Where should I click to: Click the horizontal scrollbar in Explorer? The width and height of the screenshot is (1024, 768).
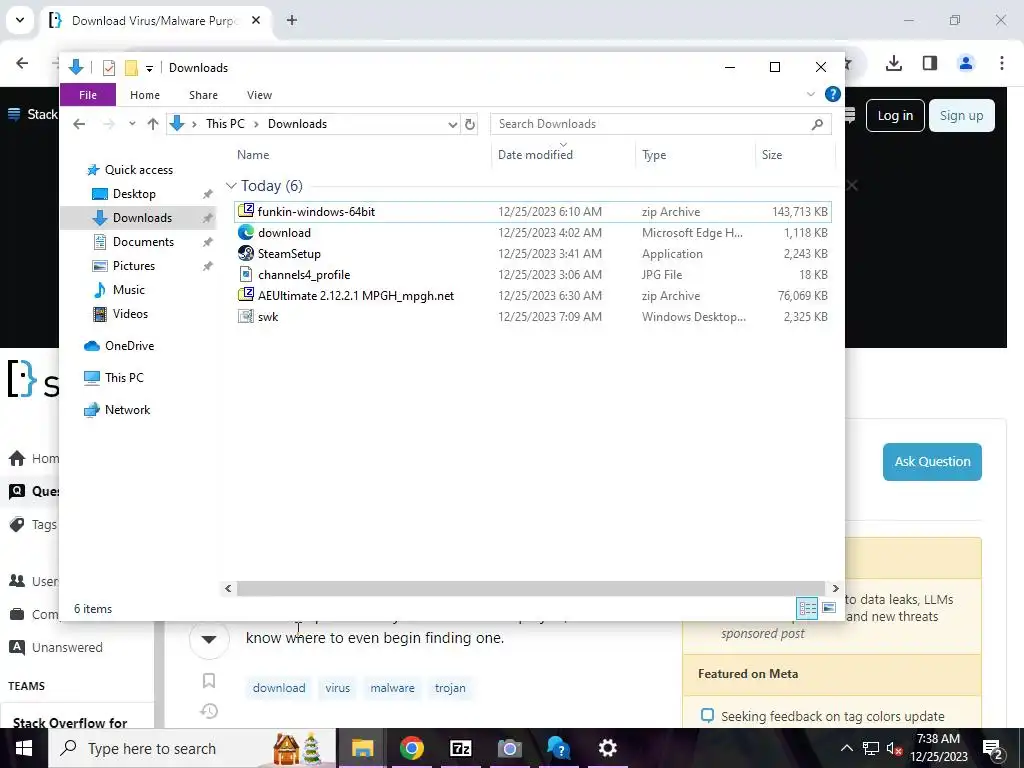pos(531,588)
